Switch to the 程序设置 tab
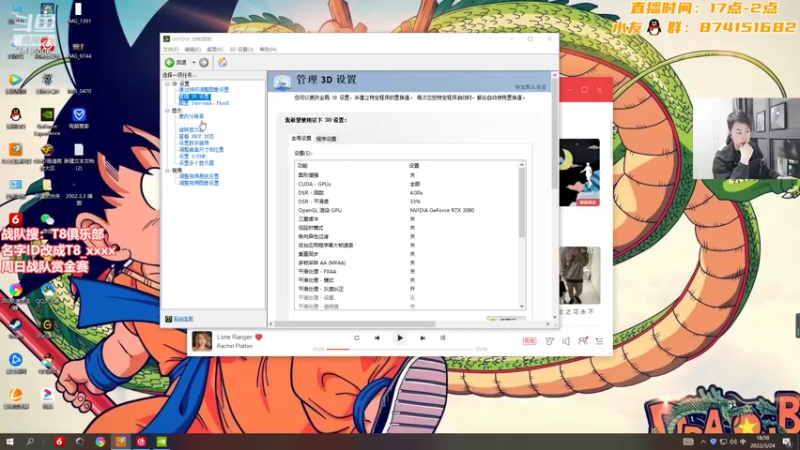 coord(326,139)
